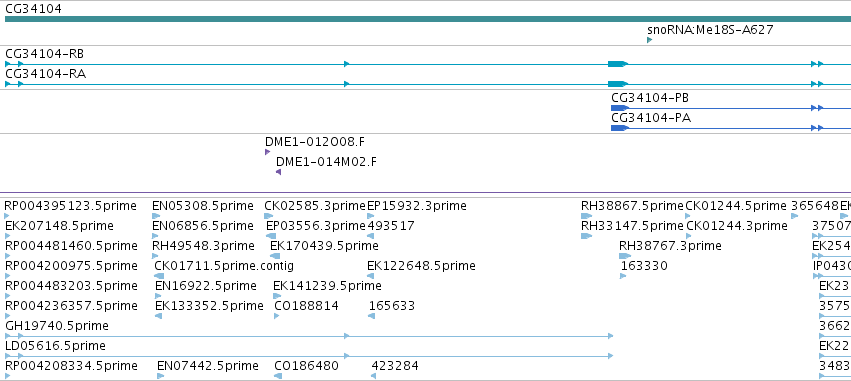Select the DME1-012O08.F marker arrow
This screenshot has width=851, height=381.
point(268,152)
